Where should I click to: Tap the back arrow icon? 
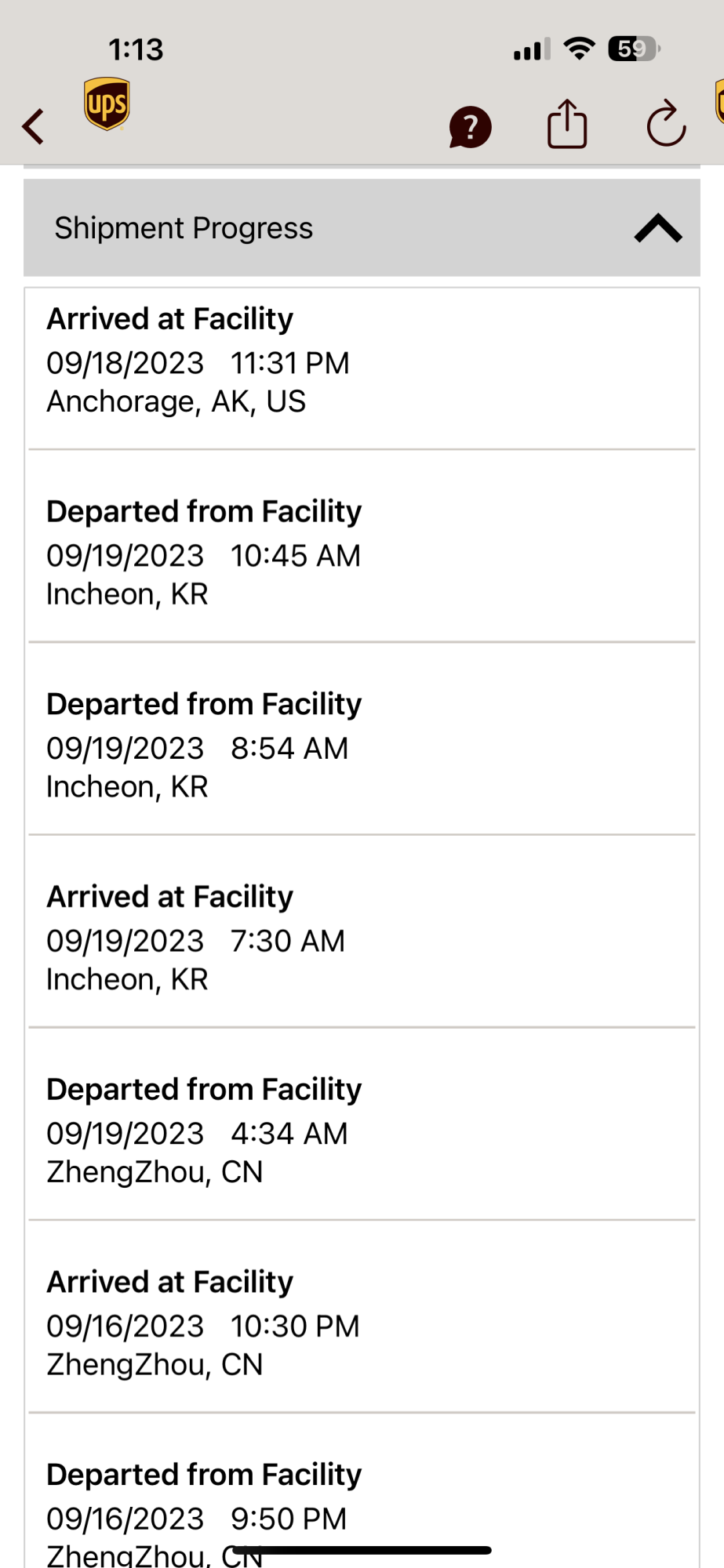tap(33, 126)
